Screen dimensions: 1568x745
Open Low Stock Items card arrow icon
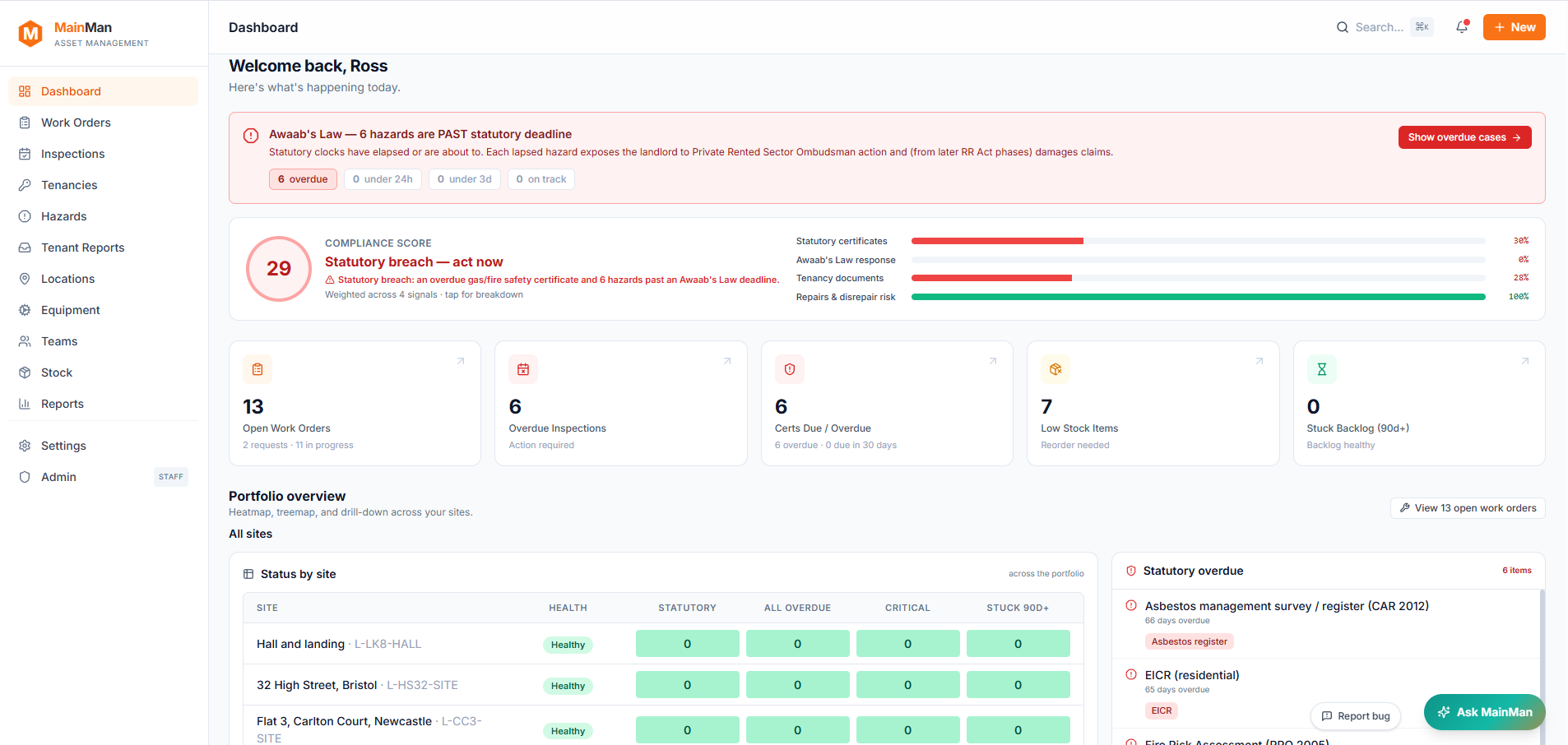tap(1260, 361)
